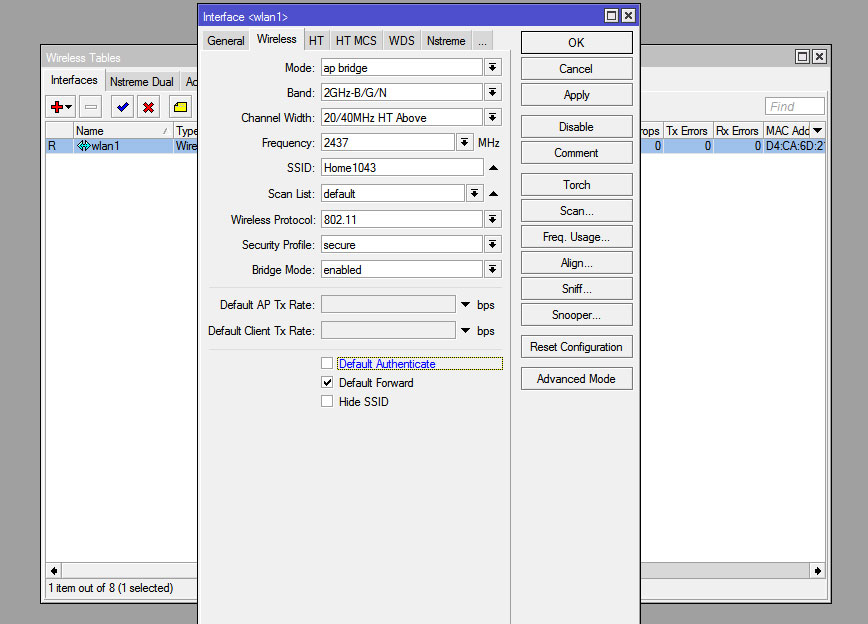Expand the Band dropdown
Viewport: 868px width, 624px height.
coord(492,93)
